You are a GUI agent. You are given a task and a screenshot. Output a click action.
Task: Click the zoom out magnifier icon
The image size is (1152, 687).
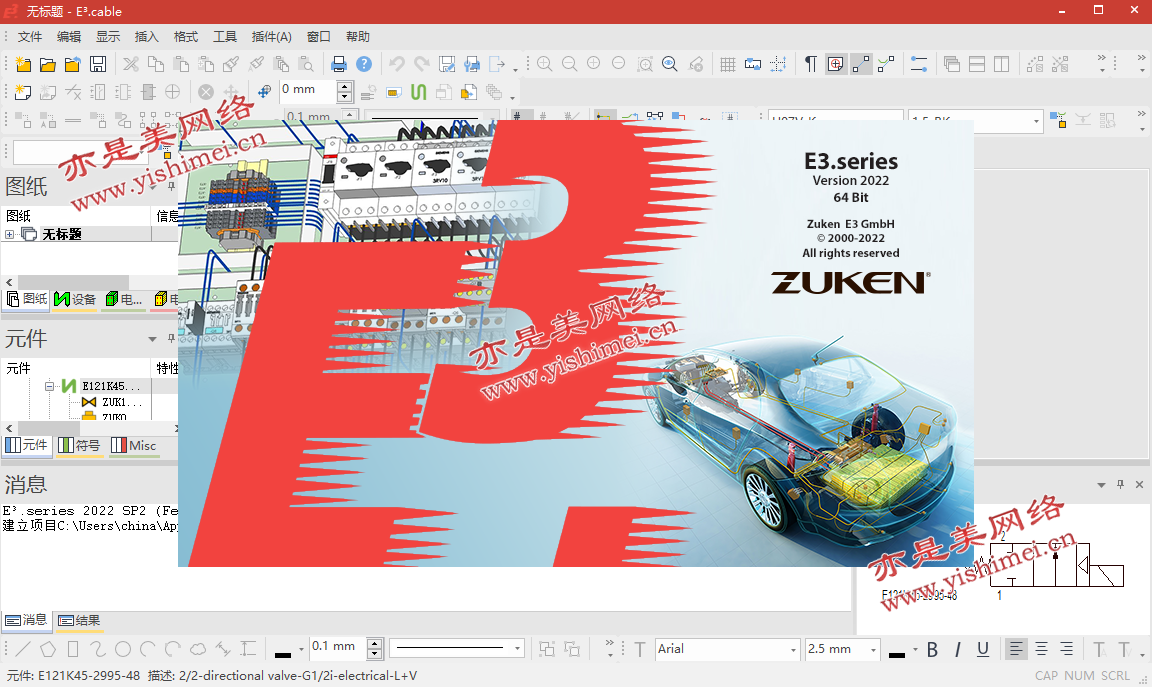[x=569, y=64]
